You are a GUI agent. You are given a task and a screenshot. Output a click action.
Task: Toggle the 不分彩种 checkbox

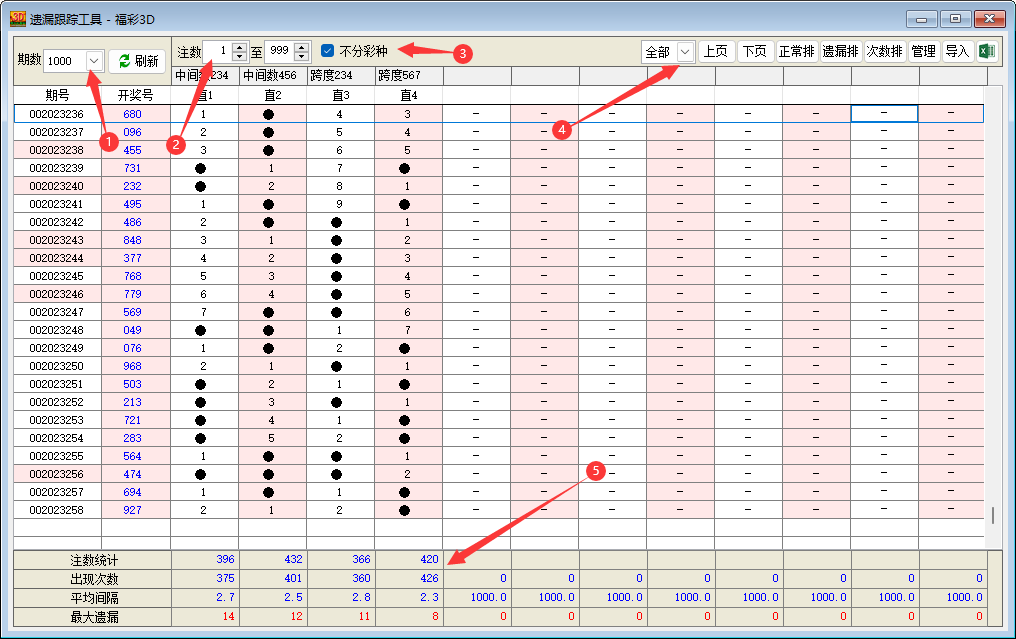click(328, 50)
